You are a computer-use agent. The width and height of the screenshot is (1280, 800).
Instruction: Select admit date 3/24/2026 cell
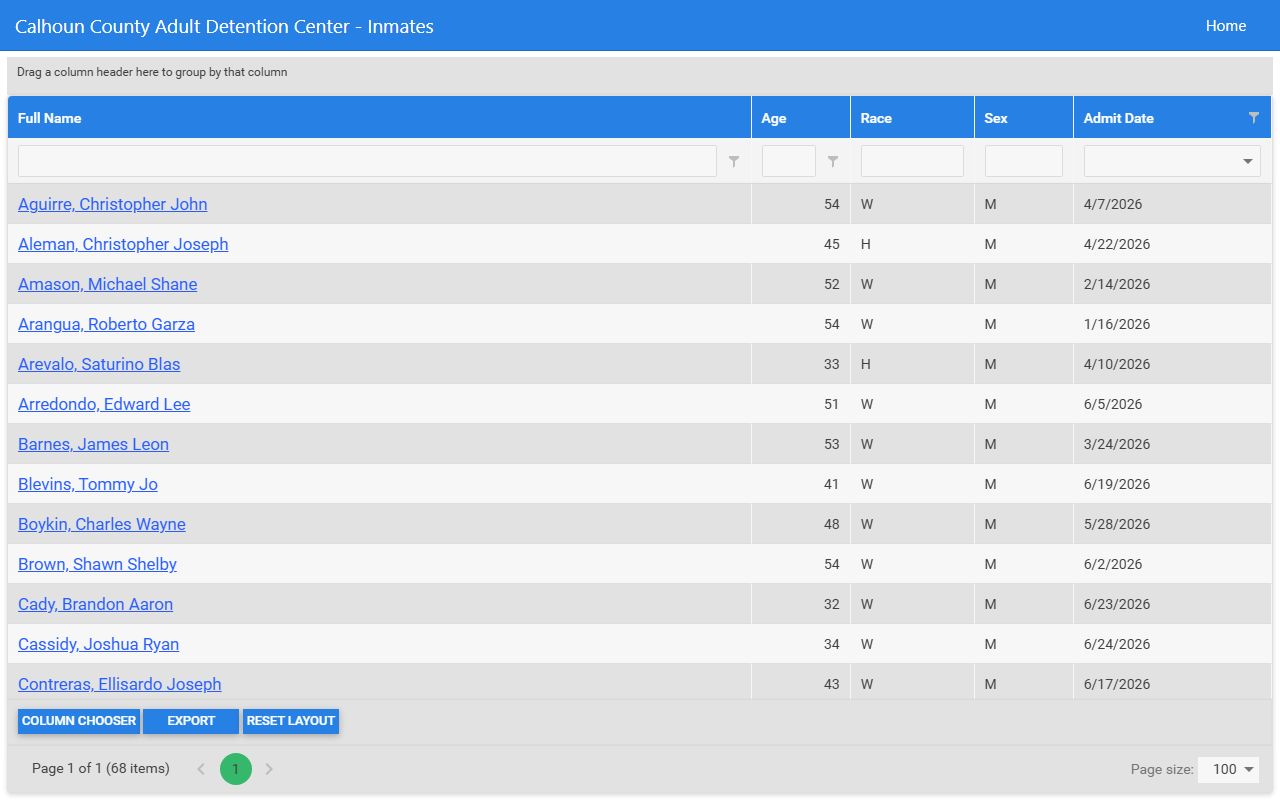click(1172, 444)
